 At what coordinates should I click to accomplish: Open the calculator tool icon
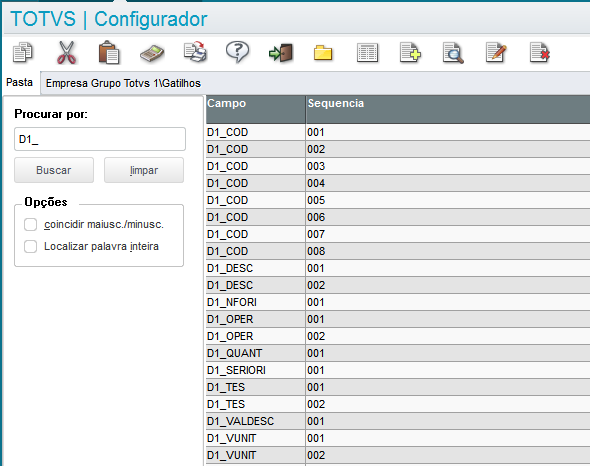coord(152,53)
